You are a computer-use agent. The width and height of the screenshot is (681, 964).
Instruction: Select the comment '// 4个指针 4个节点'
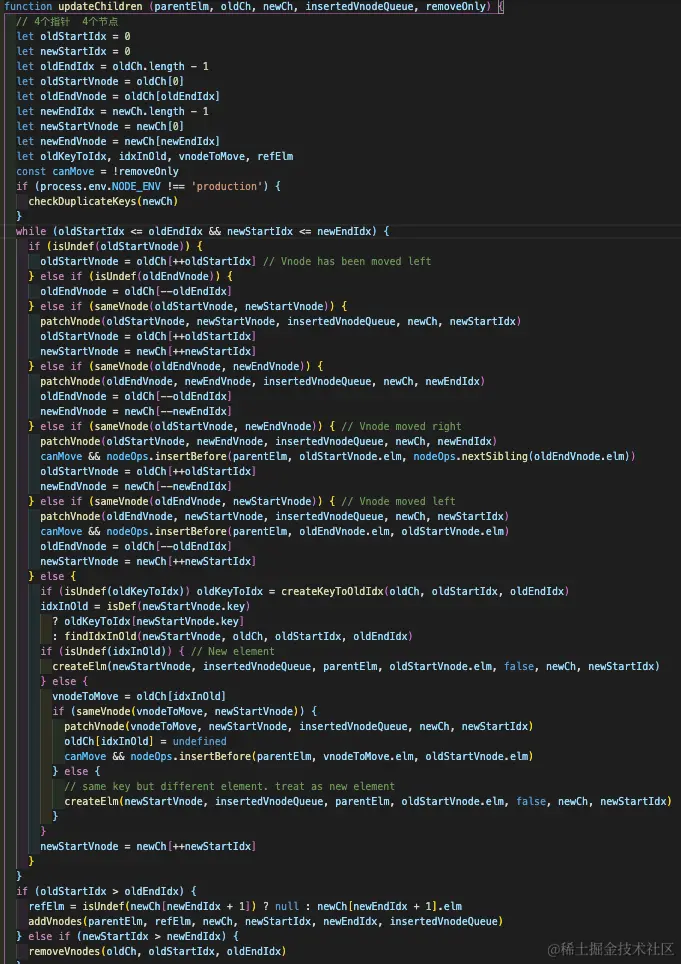(67, 22)
